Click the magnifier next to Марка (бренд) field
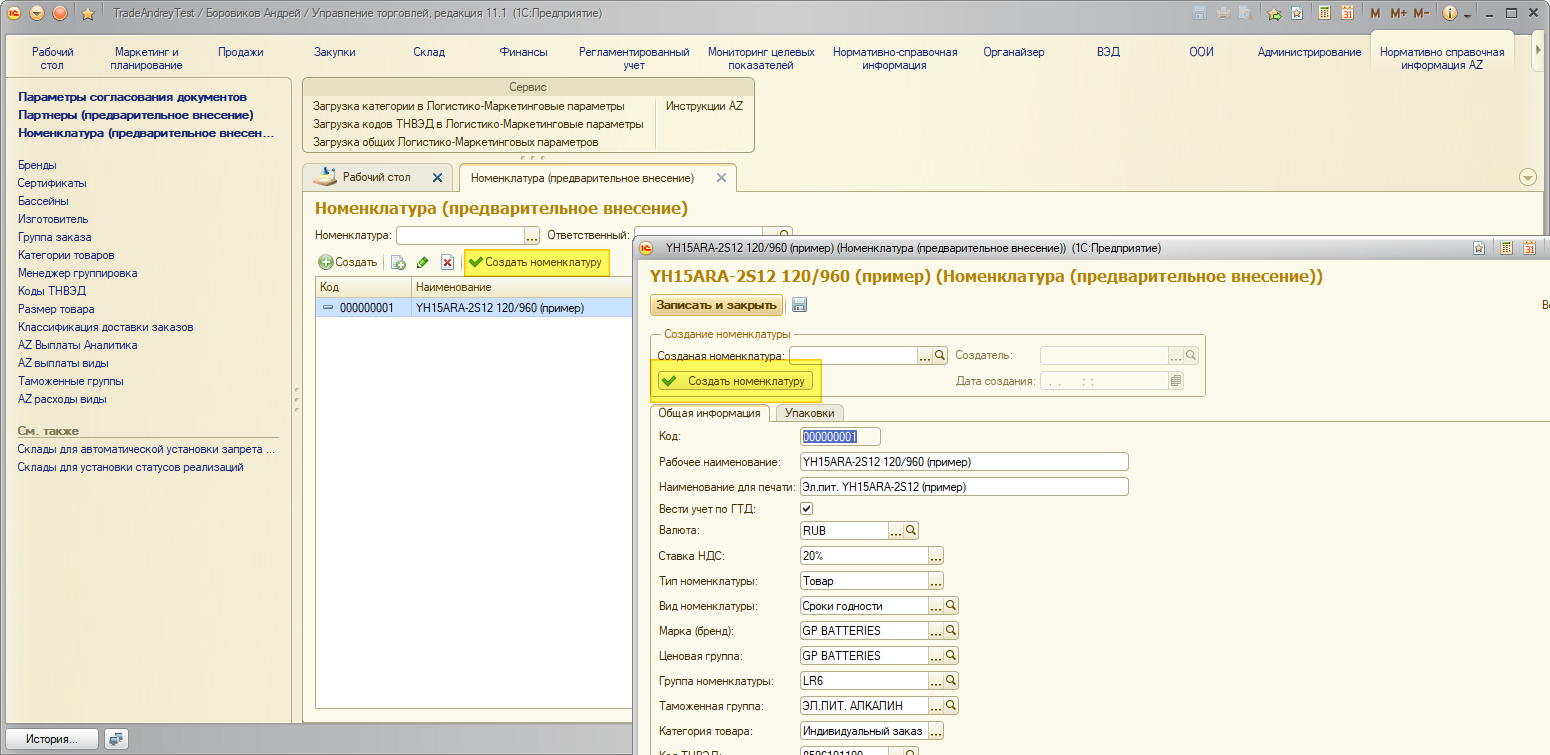The width and height of the screenshot is (1550, 755). point(951,631)
